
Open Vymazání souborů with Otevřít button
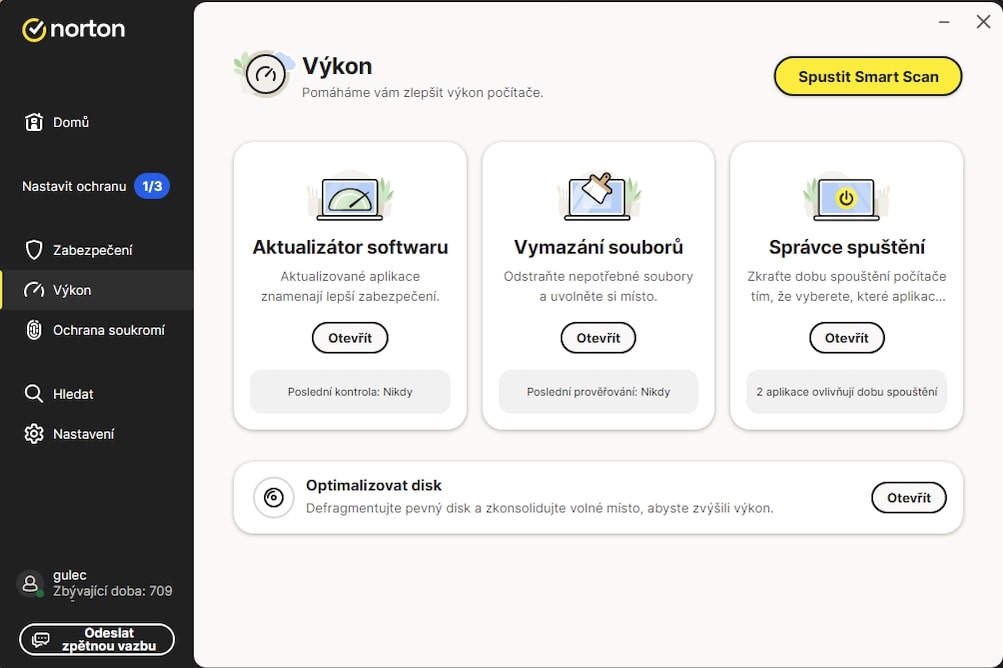598,338
